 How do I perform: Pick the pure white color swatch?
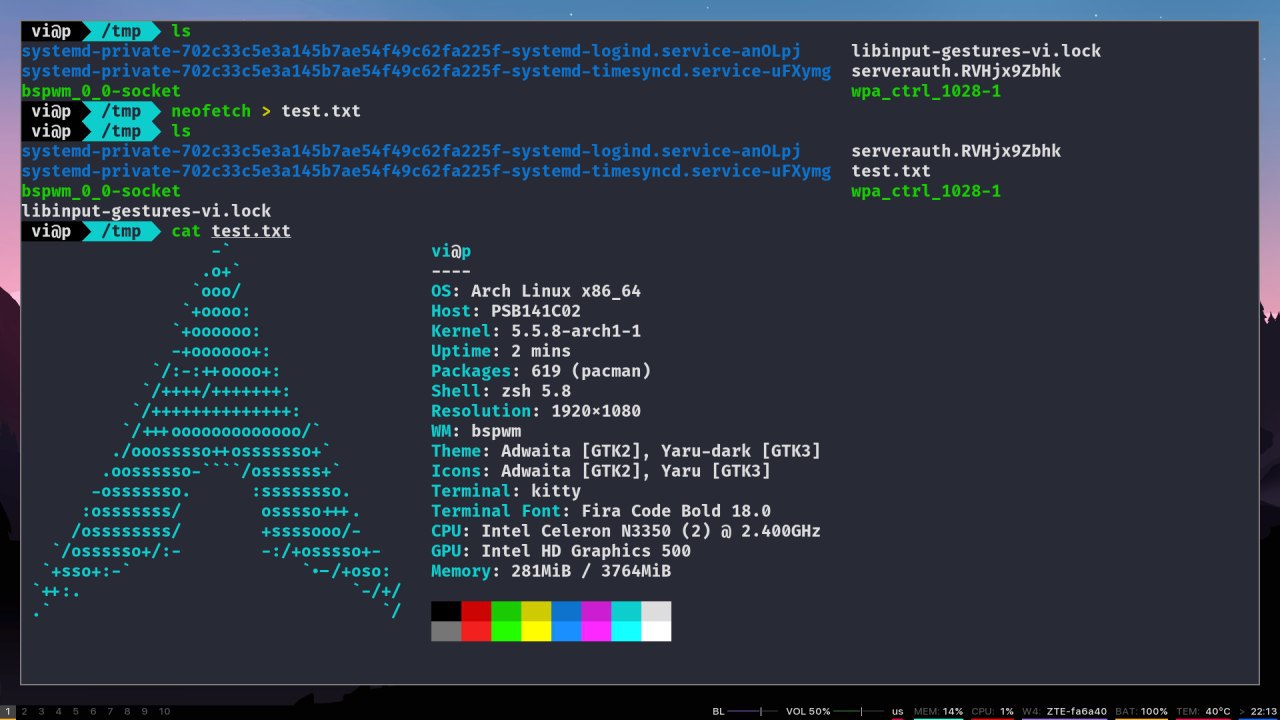(656, 631)
